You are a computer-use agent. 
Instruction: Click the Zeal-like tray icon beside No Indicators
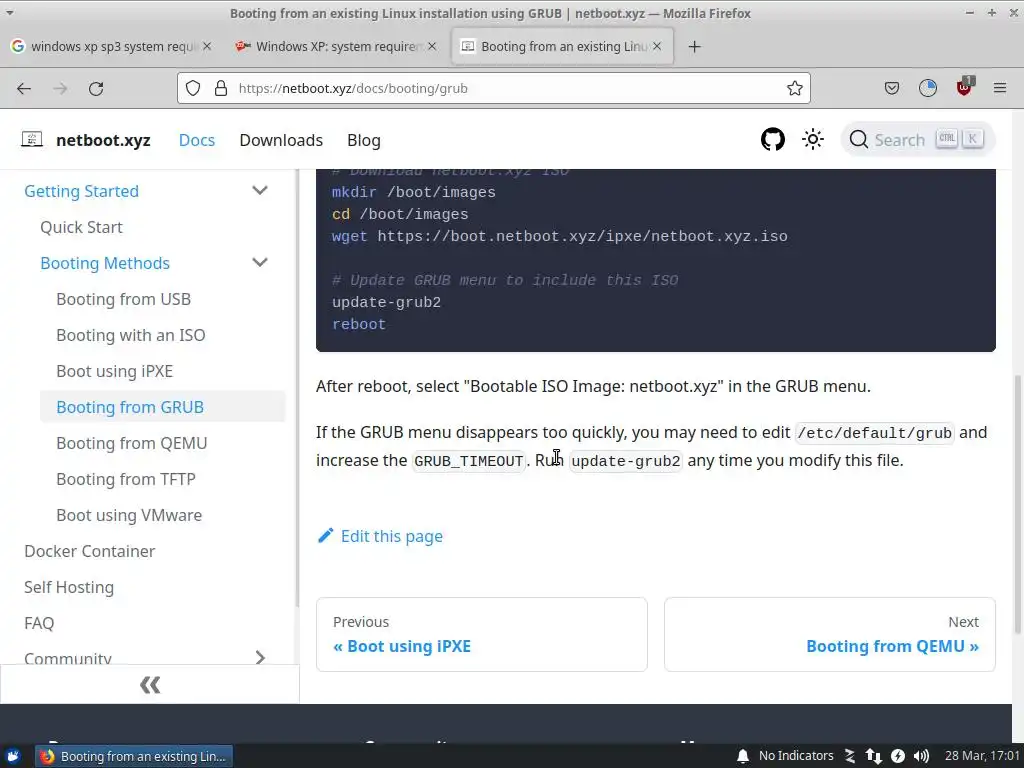[850, 756]
